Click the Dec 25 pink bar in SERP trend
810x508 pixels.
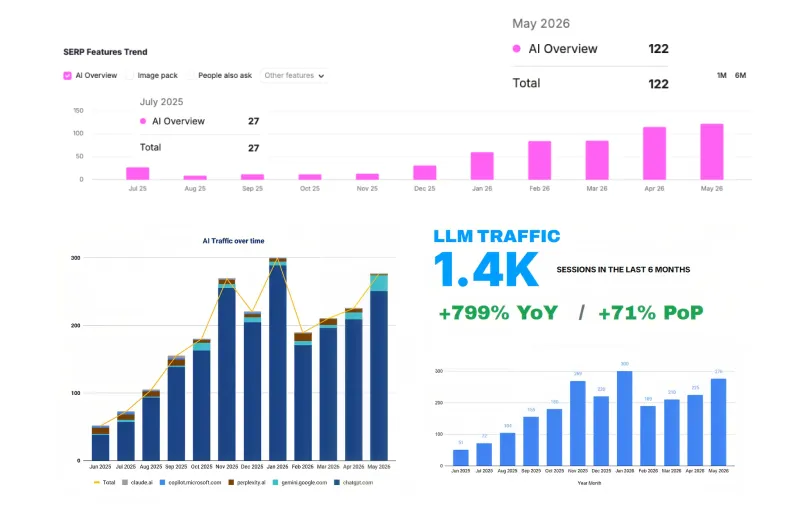tap(425, 173)
